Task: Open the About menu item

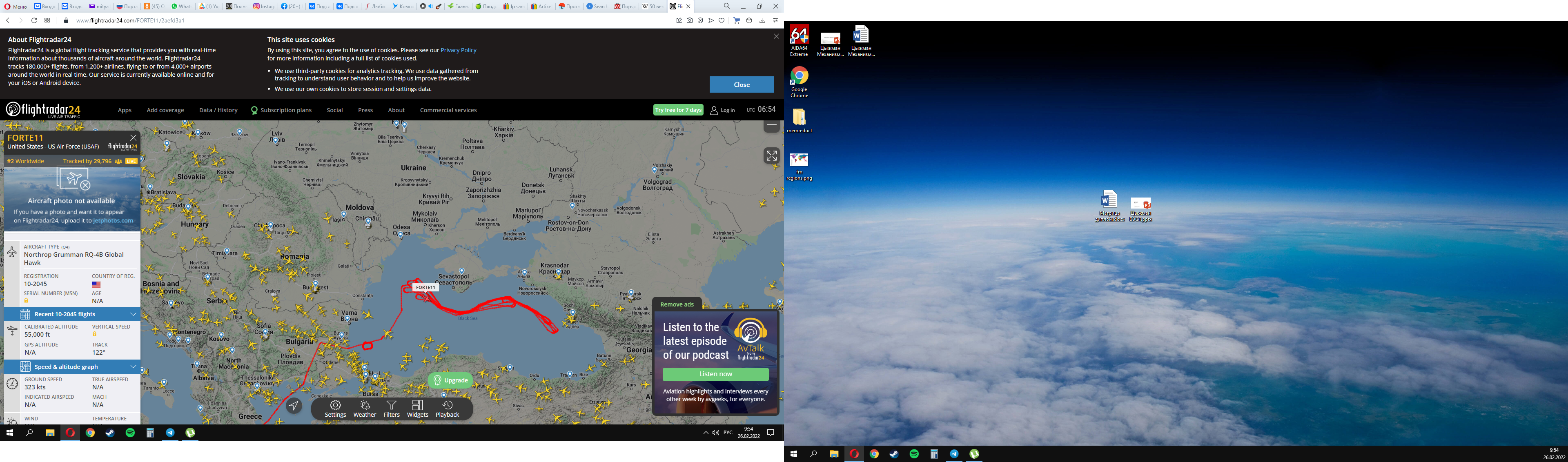Action: (x=396, y=110)
